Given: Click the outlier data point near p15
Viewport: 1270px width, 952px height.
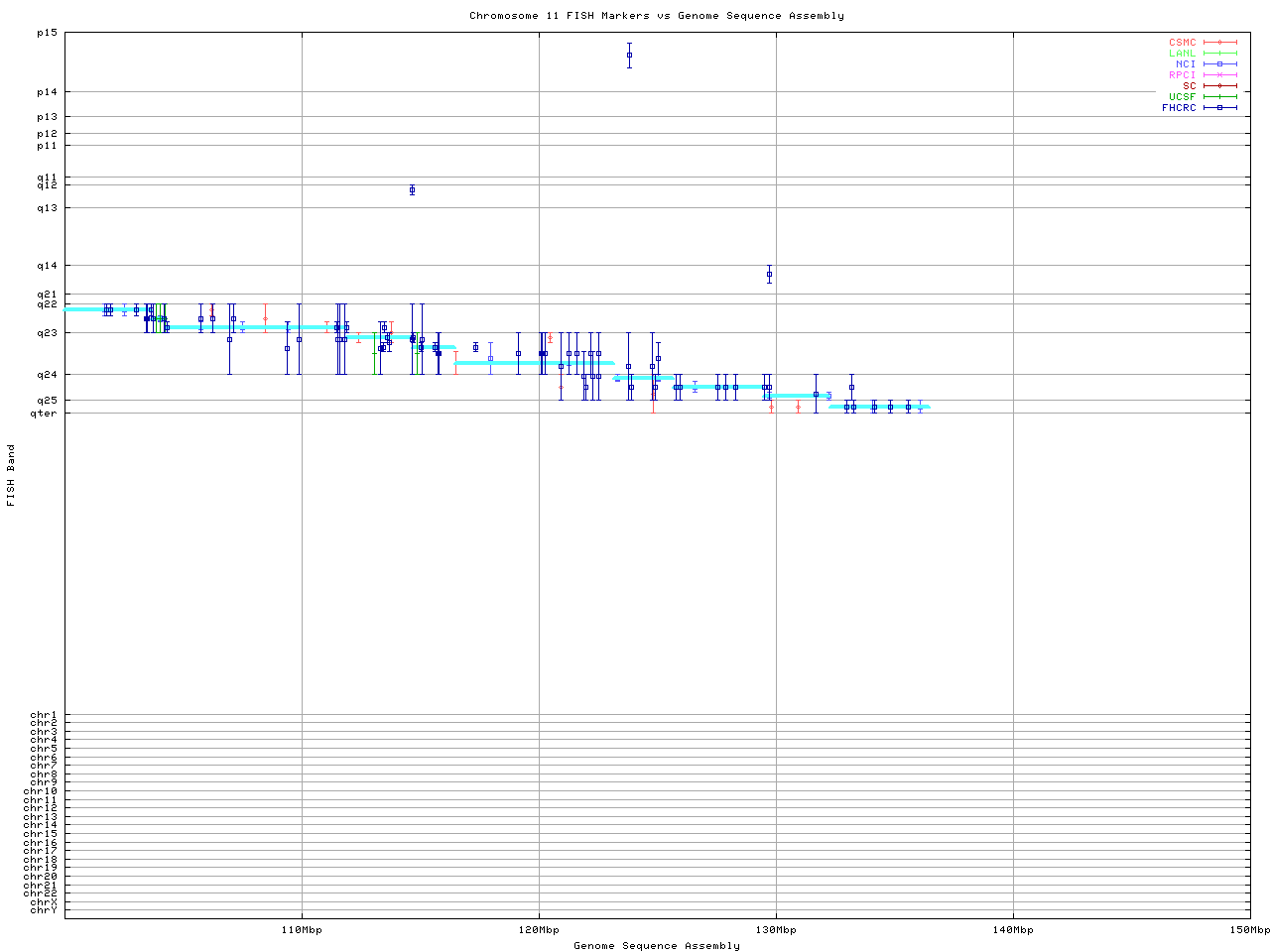Looking at the screenshot, I should click(629, 56).
